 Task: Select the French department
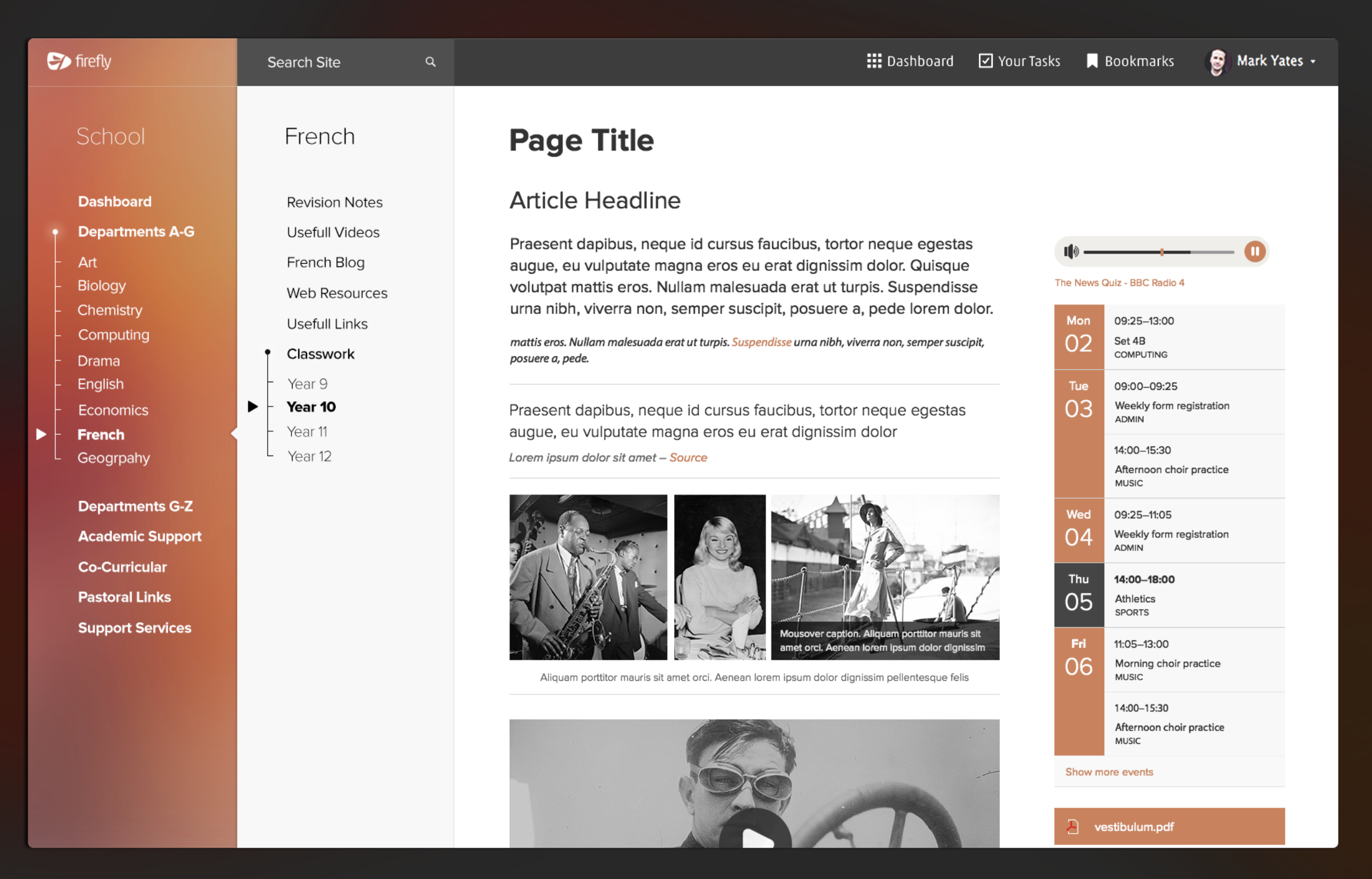[x=101, y=435]
